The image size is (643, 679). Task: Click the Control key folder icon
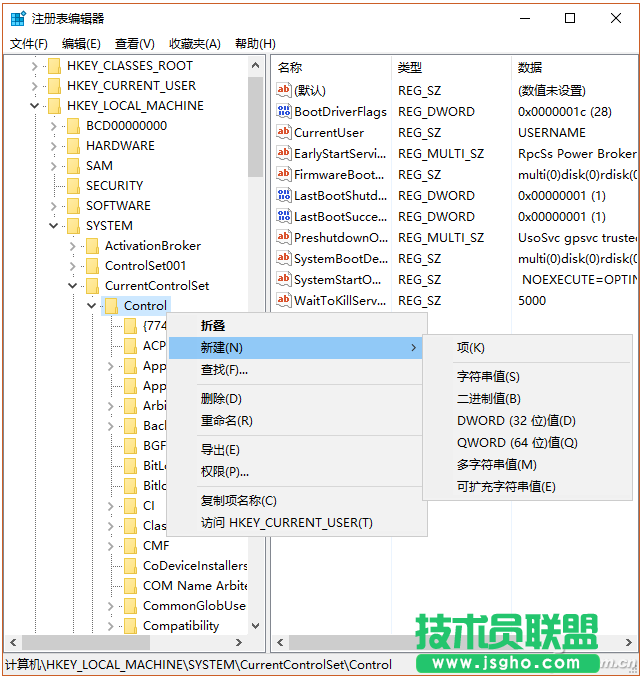click(x=112, y=306)
